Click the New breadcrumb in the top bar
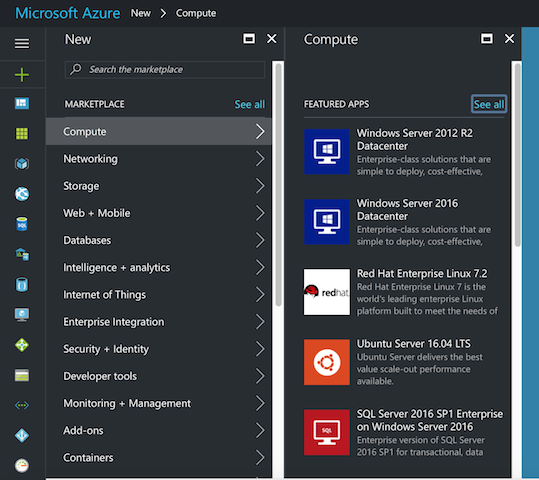The width and height of the screenshot is (539, 480). click(x=141, y=13)
